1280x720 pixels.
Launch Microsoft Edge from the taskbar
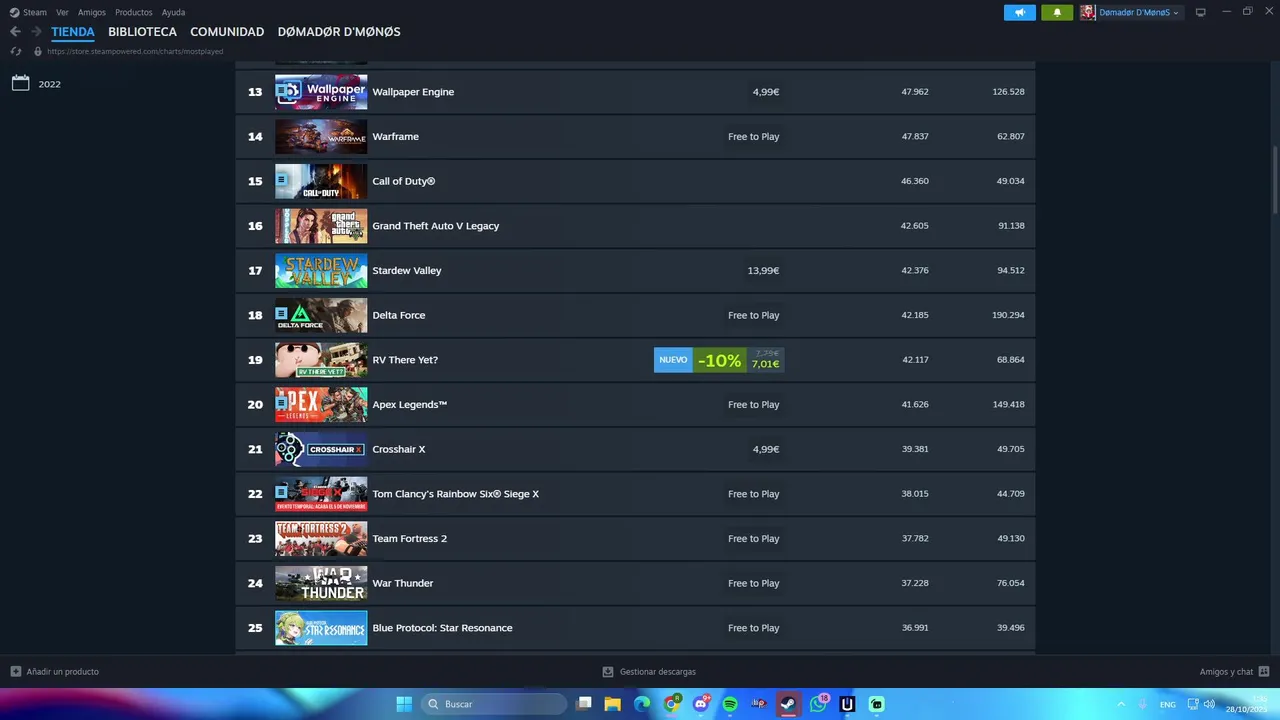642,704
